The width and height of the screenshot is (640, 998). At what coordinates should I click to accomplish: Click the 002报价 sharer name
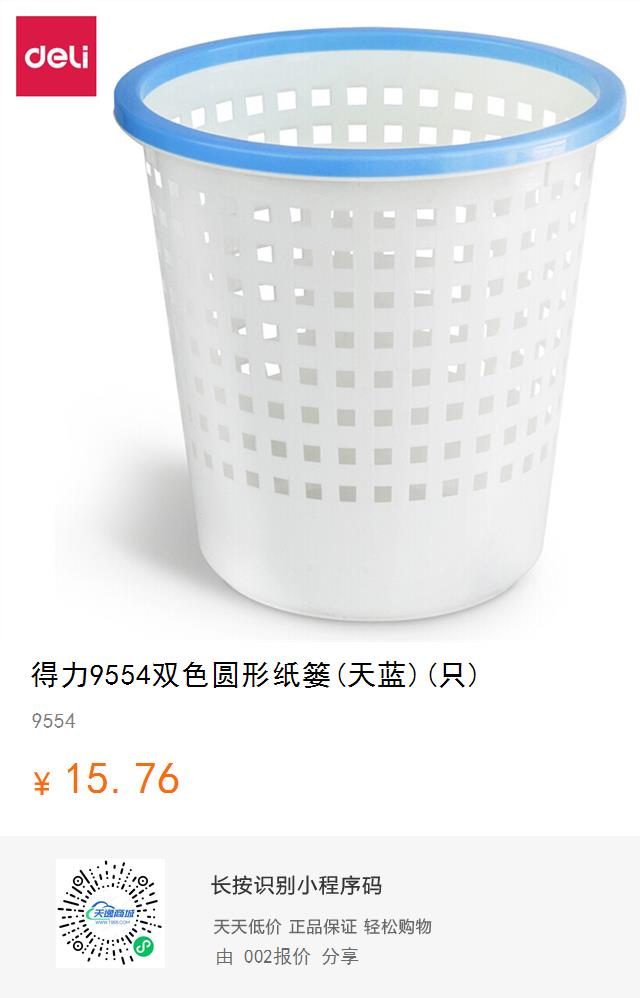[277, 956]
